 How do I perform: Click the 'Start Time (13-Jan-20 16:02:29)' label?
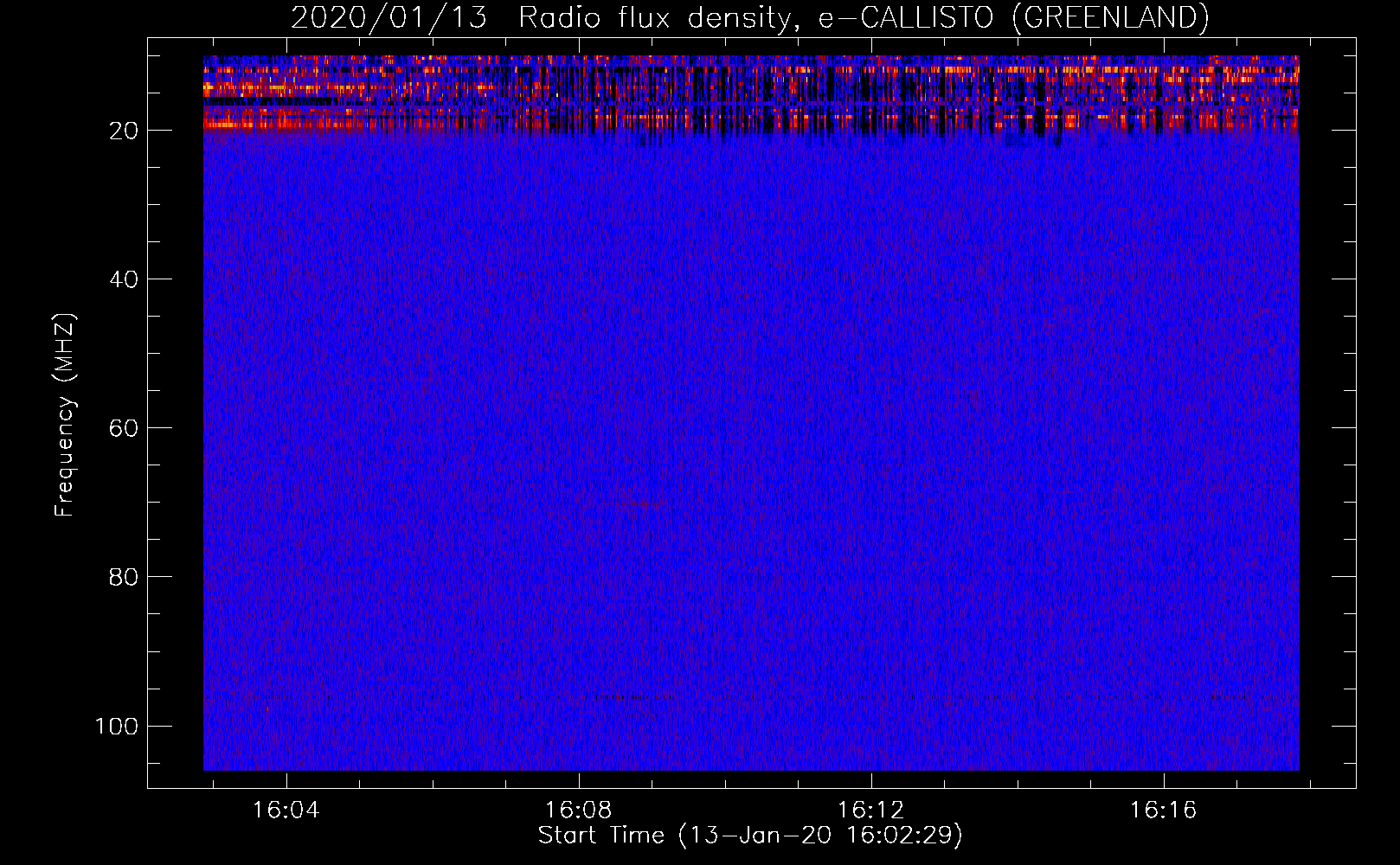click(x=750, y=836)
